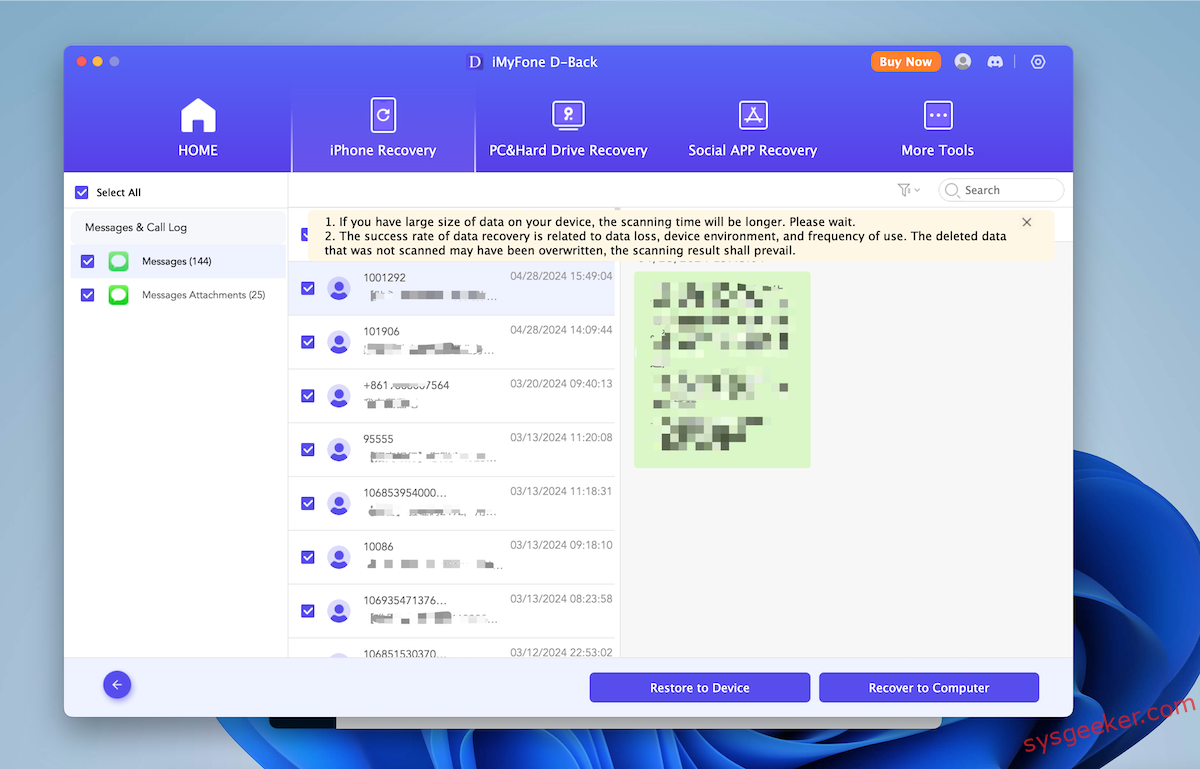Uncheck the 1001292 conversation checkbox
Image resolution: width=1200 pixels, height=769 pixels.
coord(308,288)
